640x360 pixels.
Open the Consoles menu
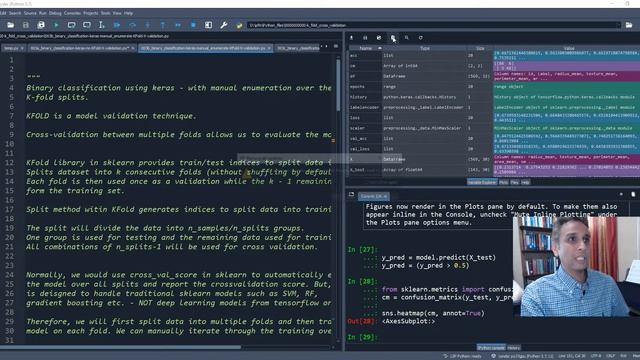72,13
